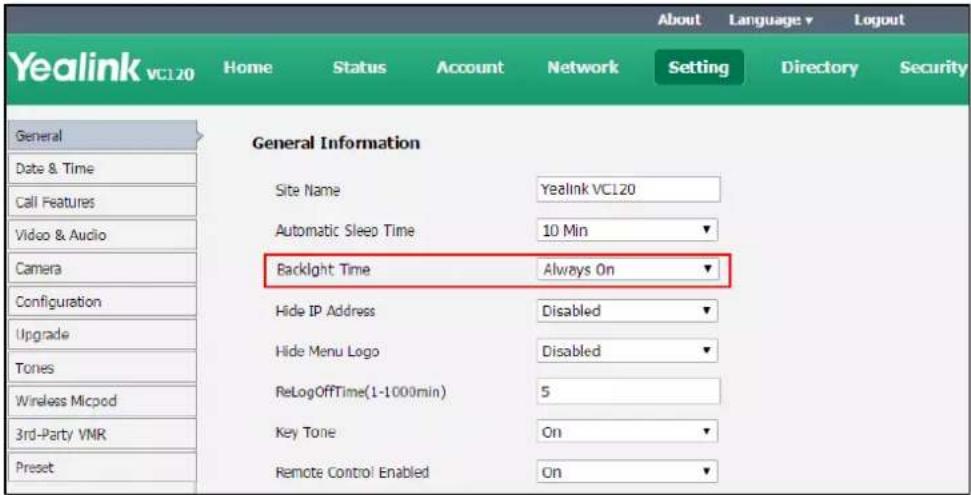Expand the Automatic Sleep Time dropdown
This screenshot has height=495, width=971.
point(627,230)
